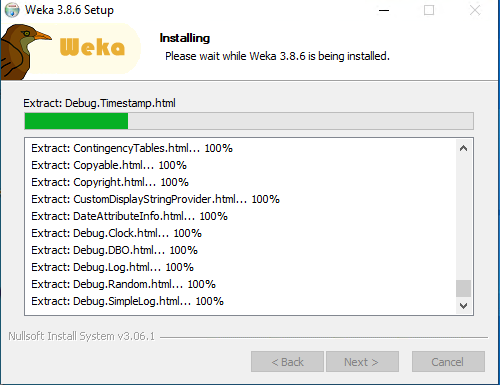
Task: Click the Nullsoft Install System v3.06.1 label
Action: point(82,336)
